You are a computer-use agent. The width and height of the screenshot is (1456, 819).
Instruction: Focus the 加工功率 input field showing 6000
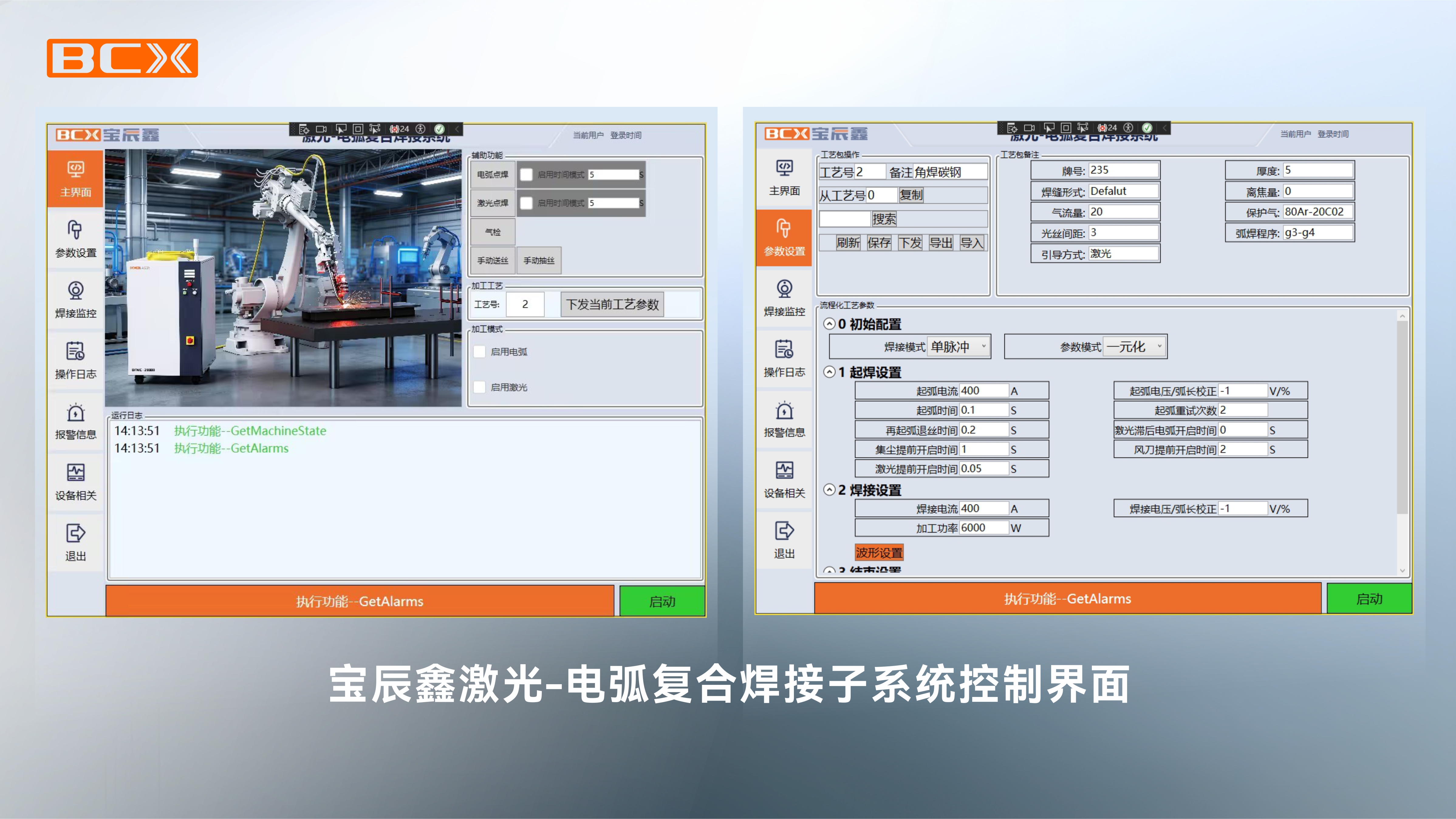coord(983,528)
